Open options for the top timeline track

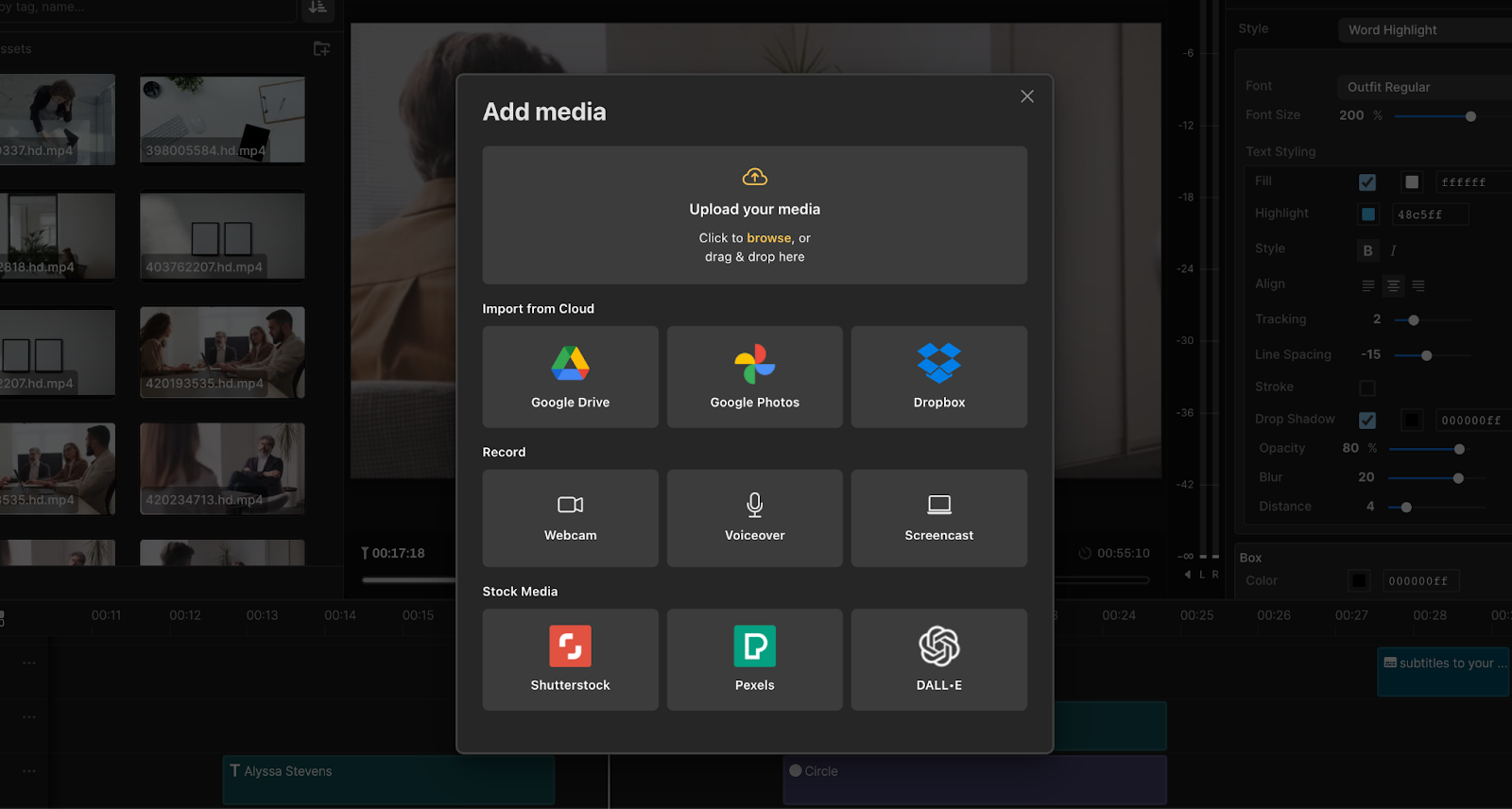pos(29,663)
